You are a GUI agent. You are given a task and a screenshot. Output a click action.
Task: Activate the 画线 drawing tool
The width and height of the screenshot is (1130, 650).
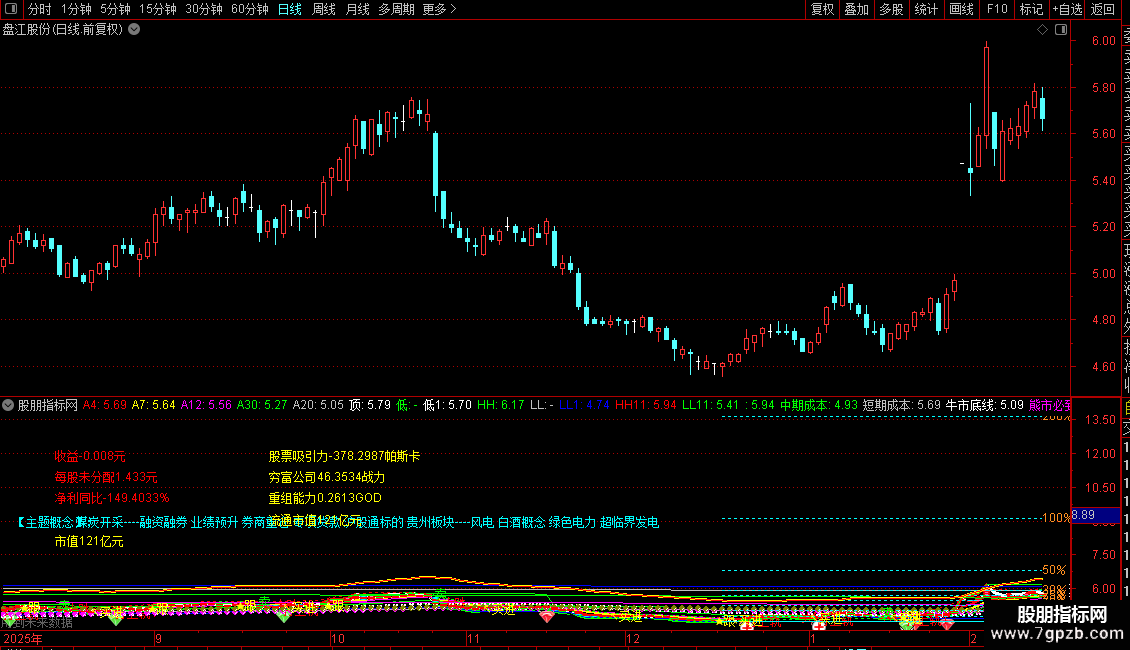point(961,9)
